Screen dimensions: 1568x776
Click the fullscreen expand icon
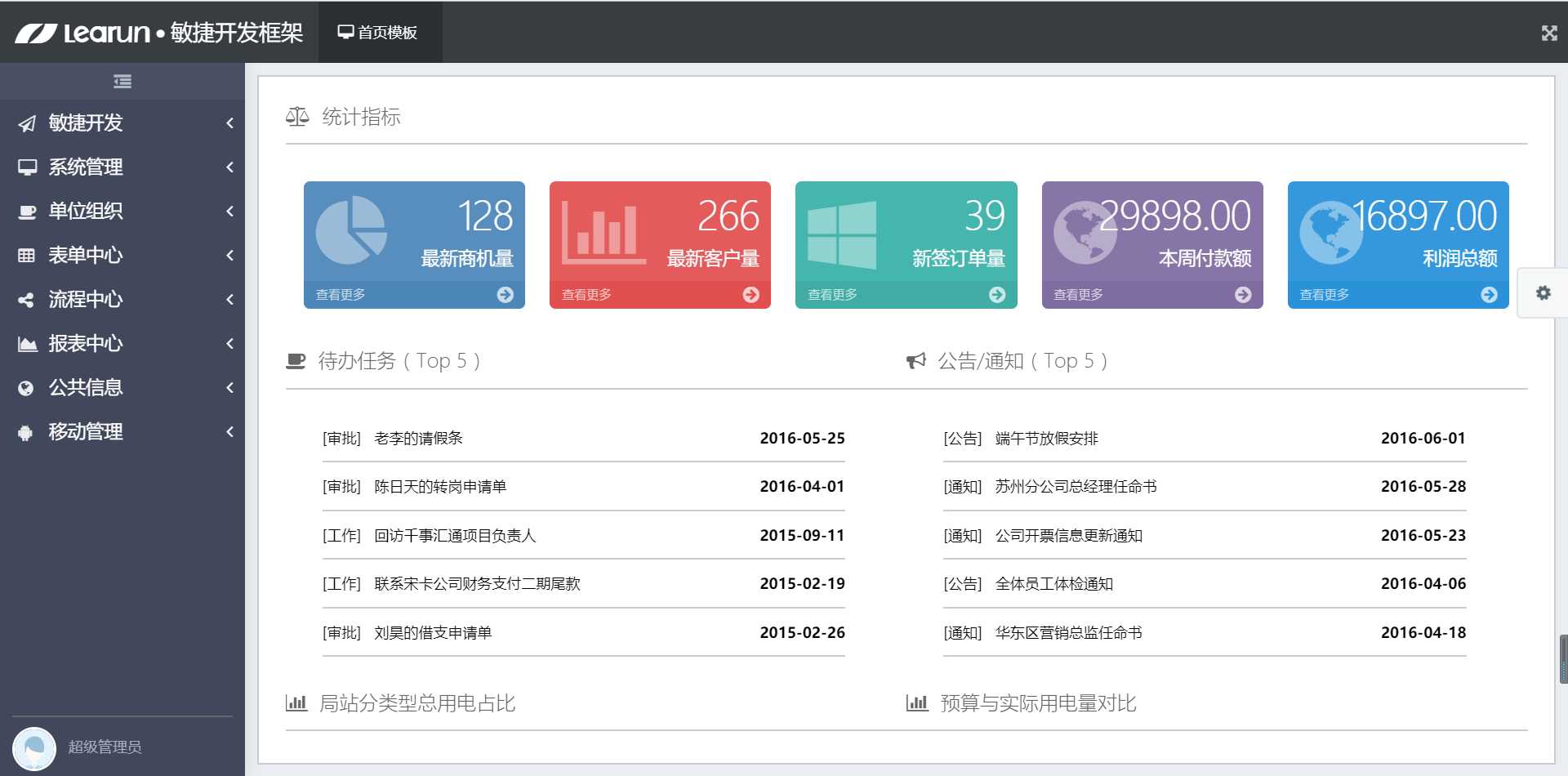click(1549, 33)
